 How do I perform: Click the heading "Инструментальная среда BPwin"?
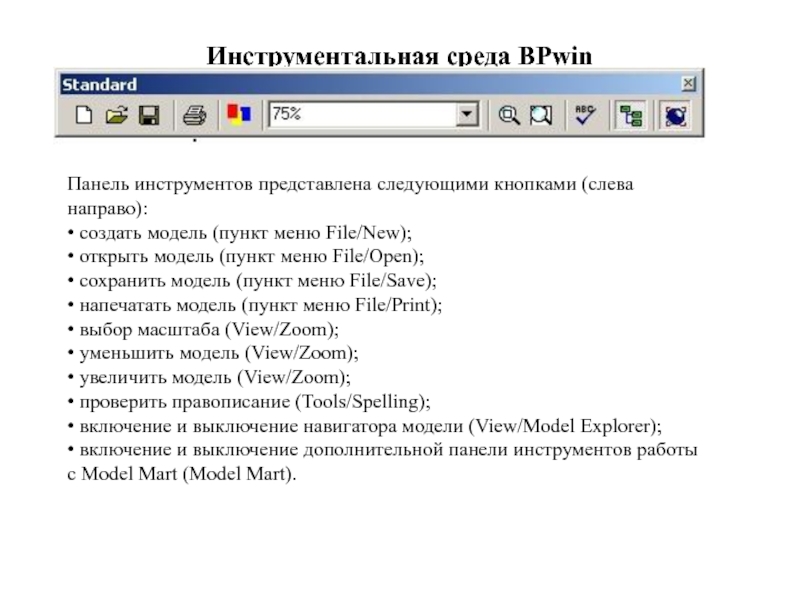coord(400,55)
